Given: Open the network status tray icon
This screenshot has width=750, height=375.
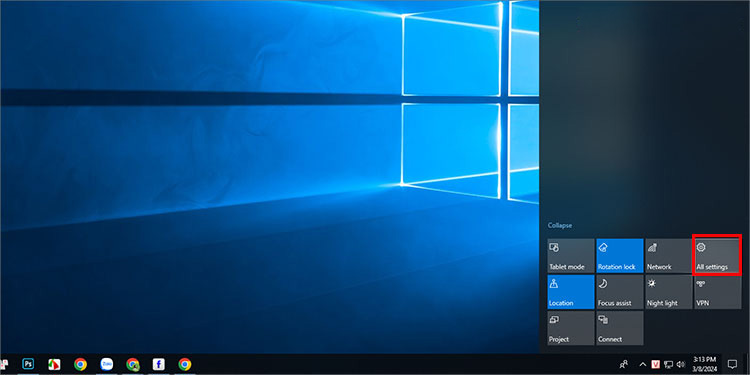Looking at the screenshot, I should click(x=669, y=364).
